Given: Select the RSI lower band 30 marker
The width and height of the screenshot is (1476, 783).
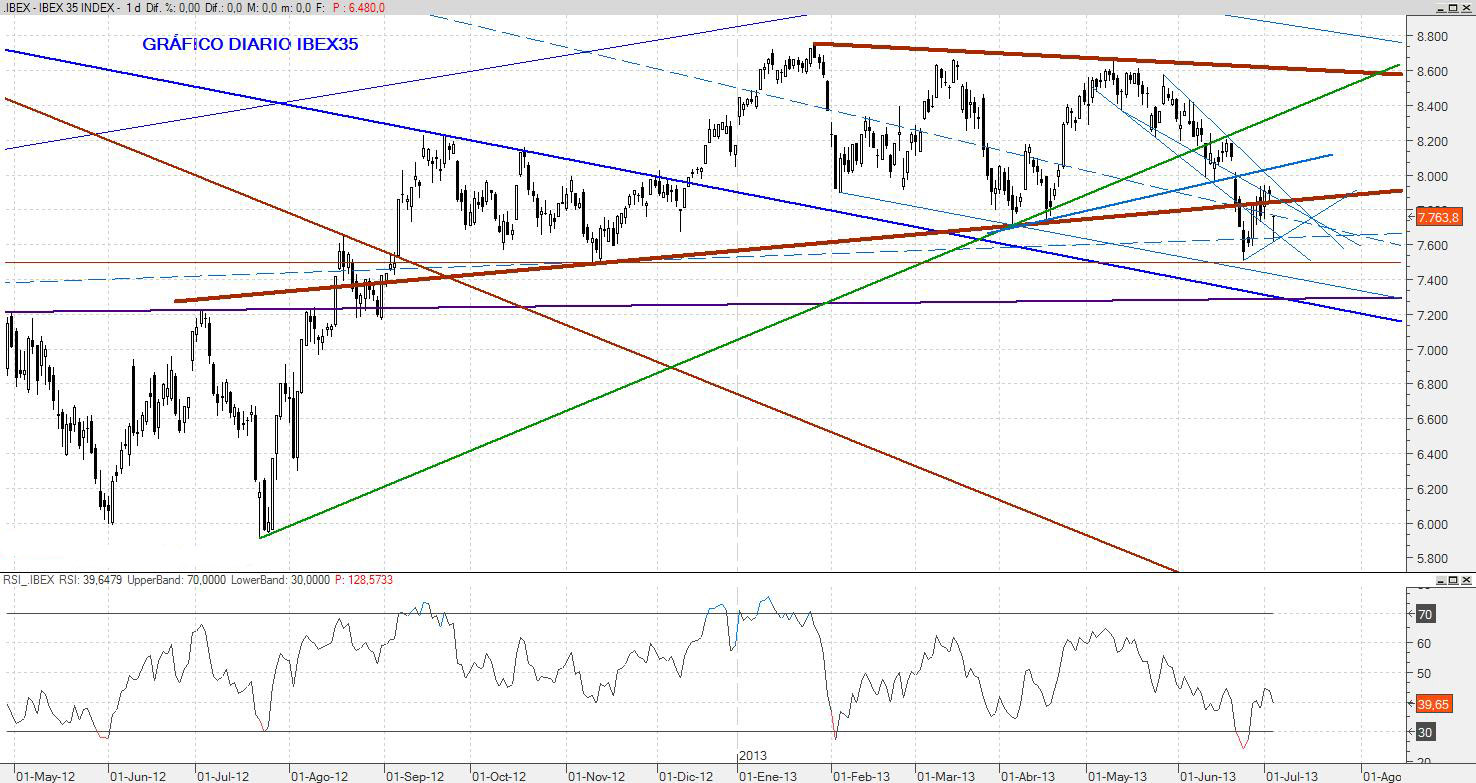Looking at the screenshot, I should [1425, 732].
